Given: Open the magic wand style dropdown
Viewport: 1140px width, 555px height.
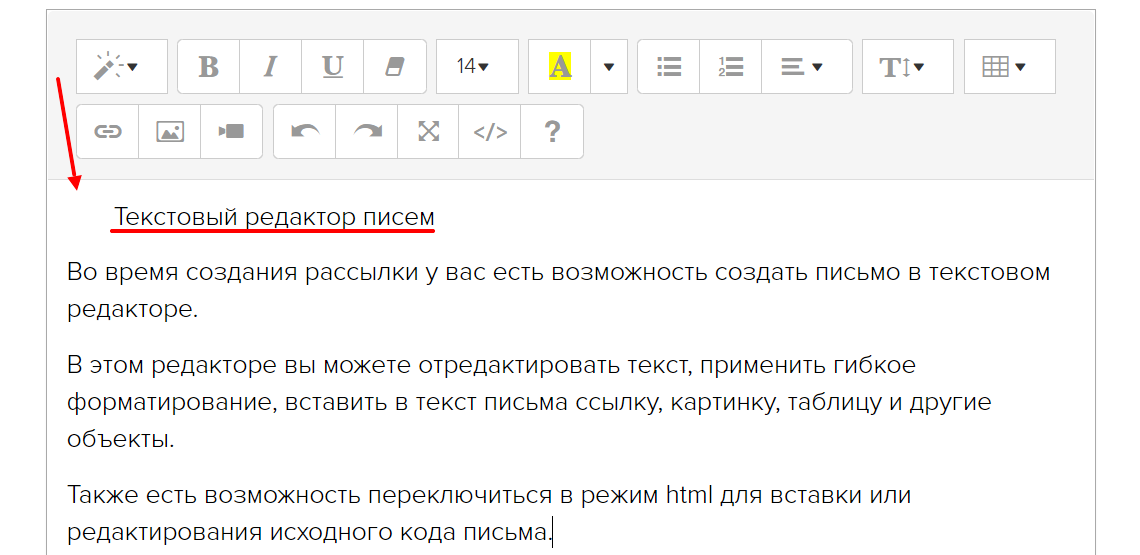Looking at the screenshot, I should point(121,67).
